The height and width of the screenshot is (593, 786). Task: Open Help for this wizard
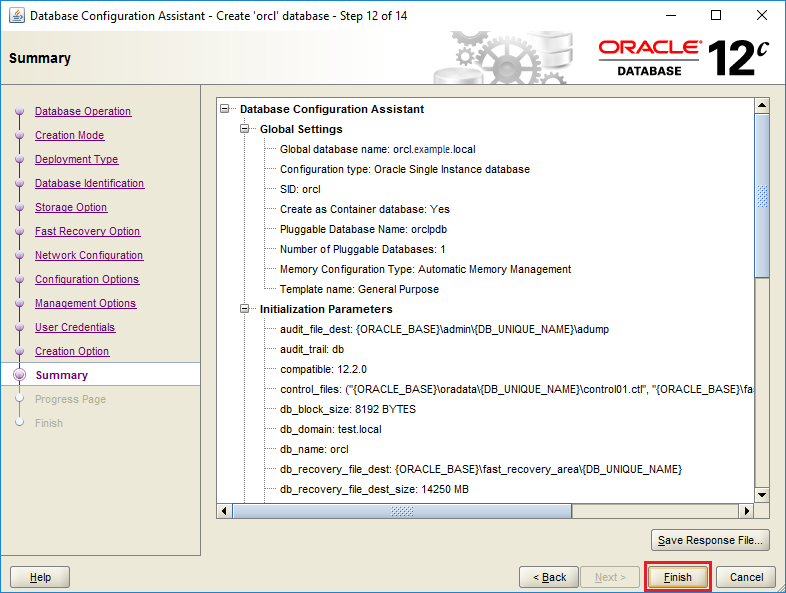click(40, 577)
